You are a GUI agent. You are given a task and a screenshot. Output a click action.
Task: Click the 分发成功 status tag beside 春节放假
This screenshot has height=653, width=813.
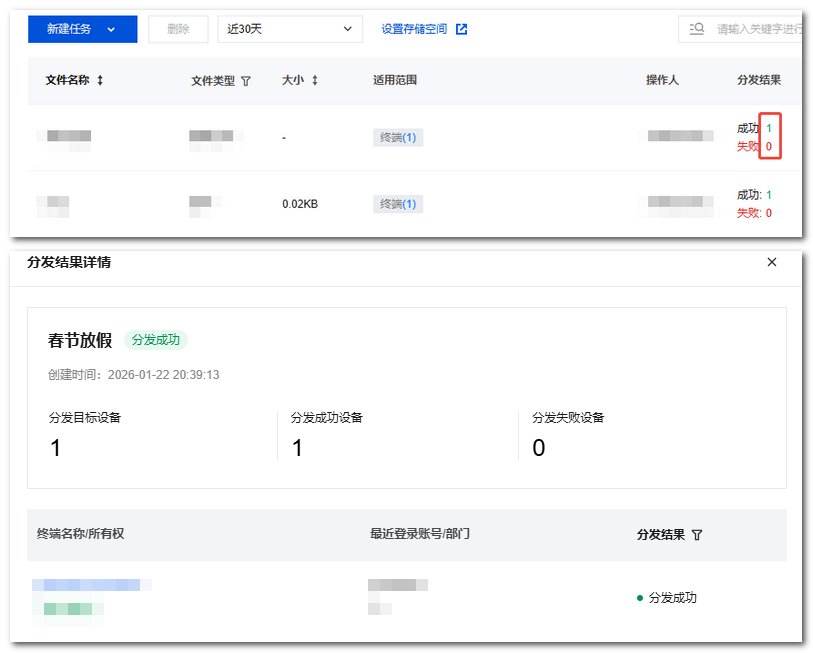pyautogui.click(x=156, y=340)
